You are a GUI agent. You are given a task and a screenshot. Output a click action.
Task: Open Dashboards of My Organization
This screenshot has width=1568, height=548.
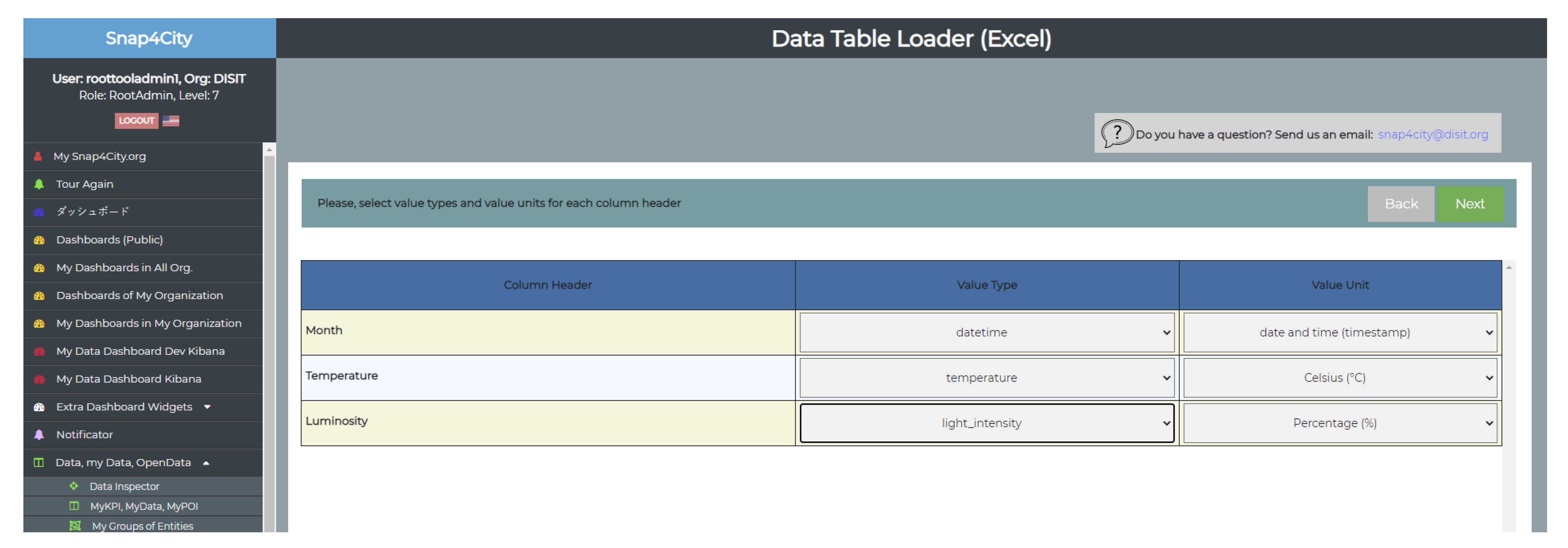point(139,295)
